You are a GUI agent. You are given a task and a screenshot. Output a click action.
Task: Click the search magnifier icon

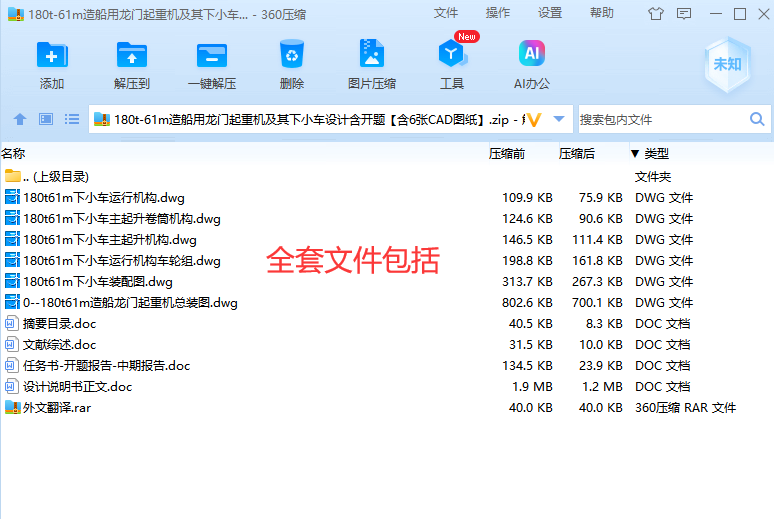tap(757, 119)
